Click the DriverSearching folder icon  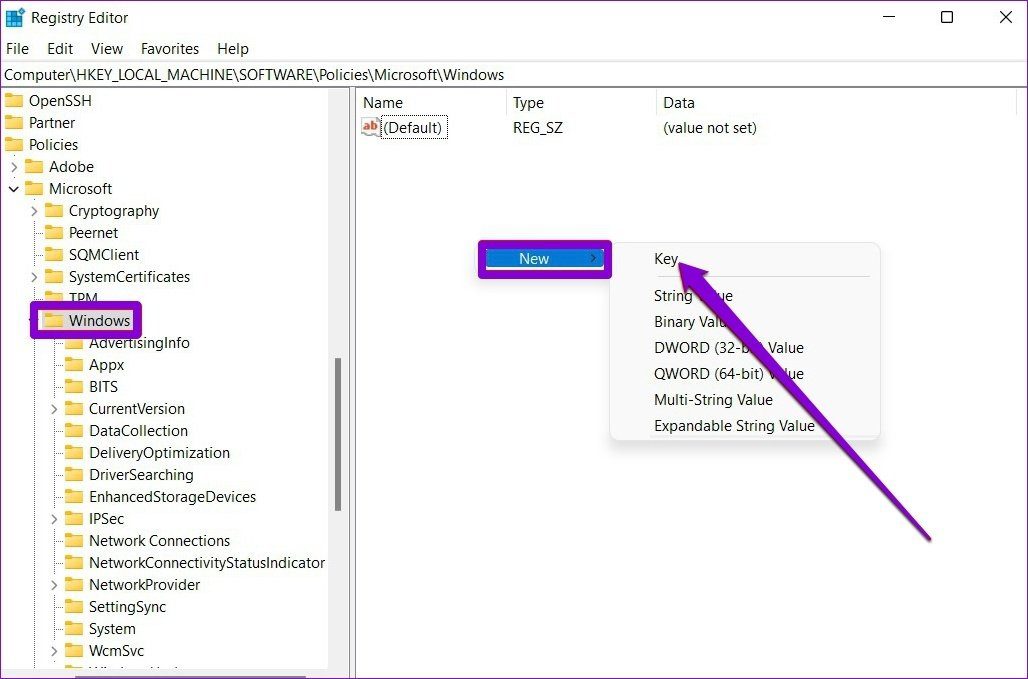click(x=74, y=475)
